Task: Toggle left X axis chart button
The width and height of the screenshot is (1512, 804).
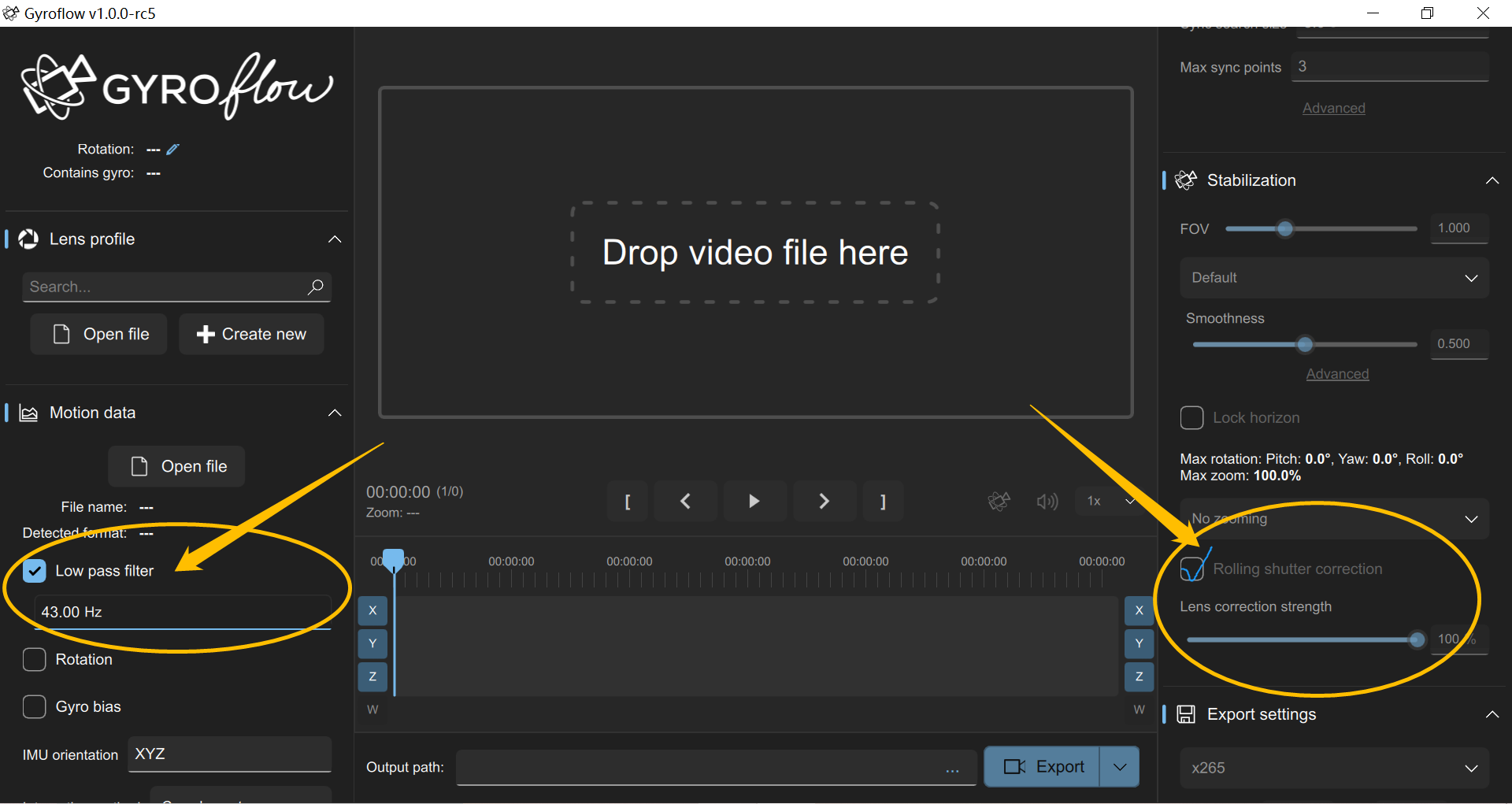Action: pos(372,610)
